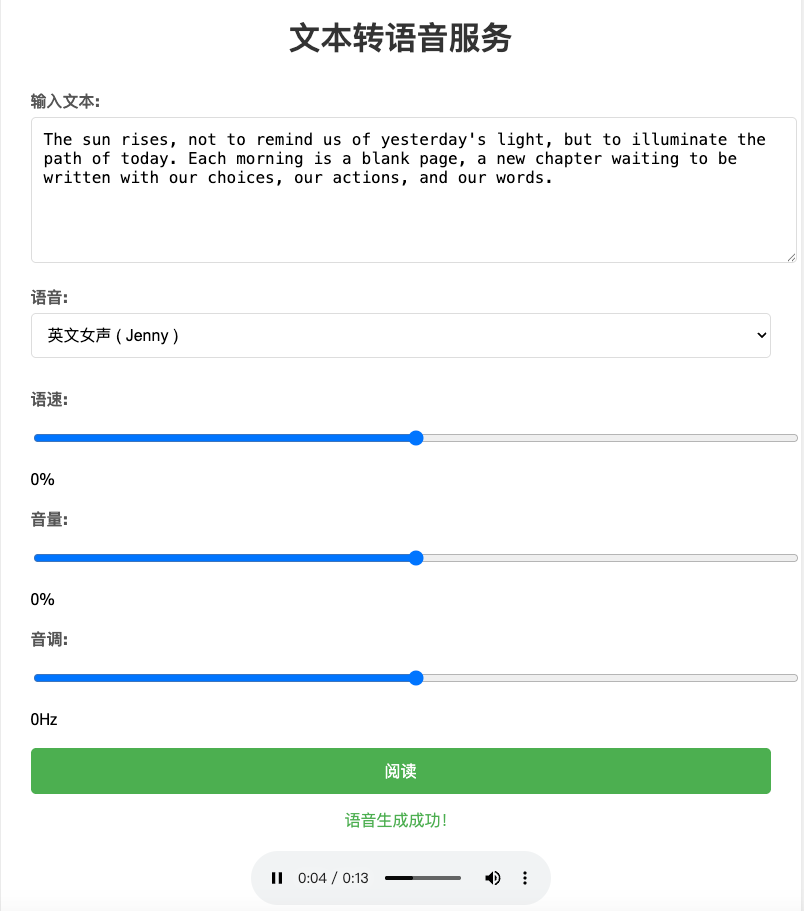This screenshot has height=911, width=804.
Task: Pause the audio playback
Action: 277,878
